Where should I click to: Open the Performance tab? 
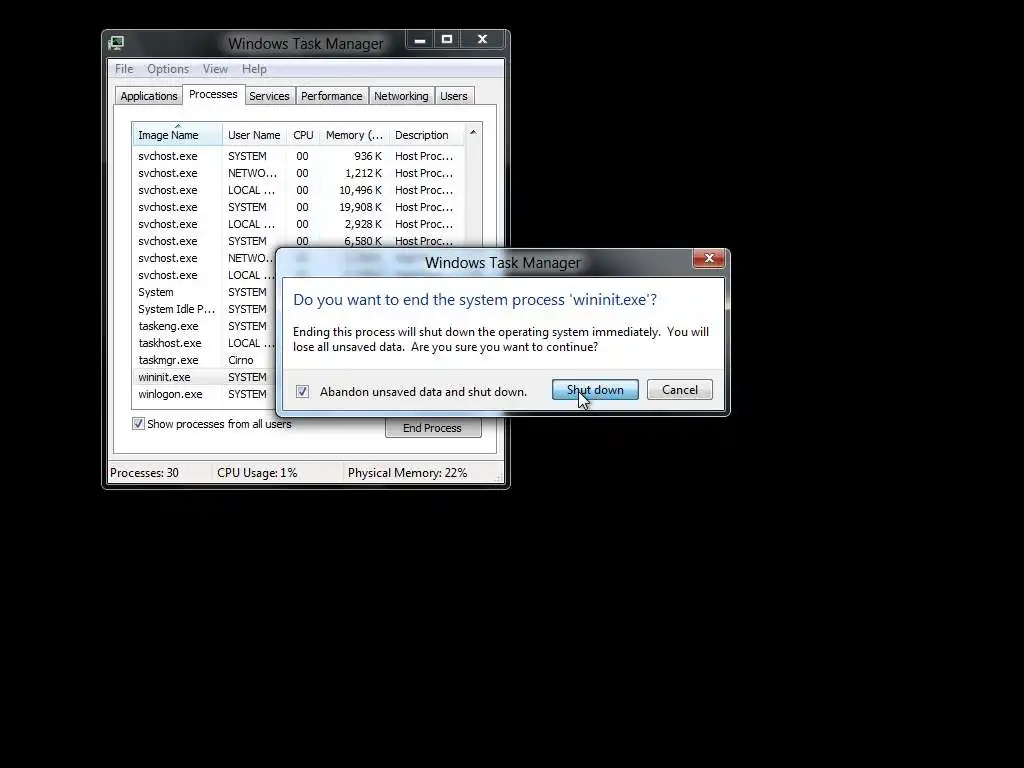tap(332, 96)
